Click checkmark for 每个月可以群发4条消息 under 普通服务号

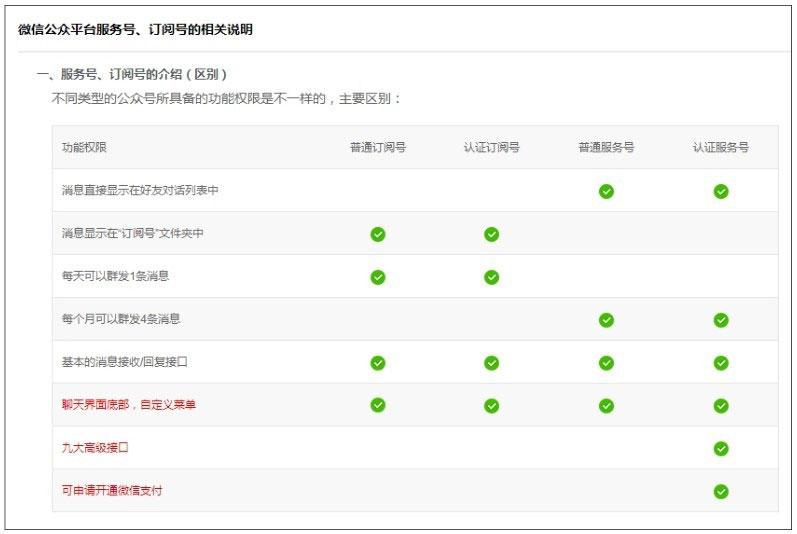[606, 320]
